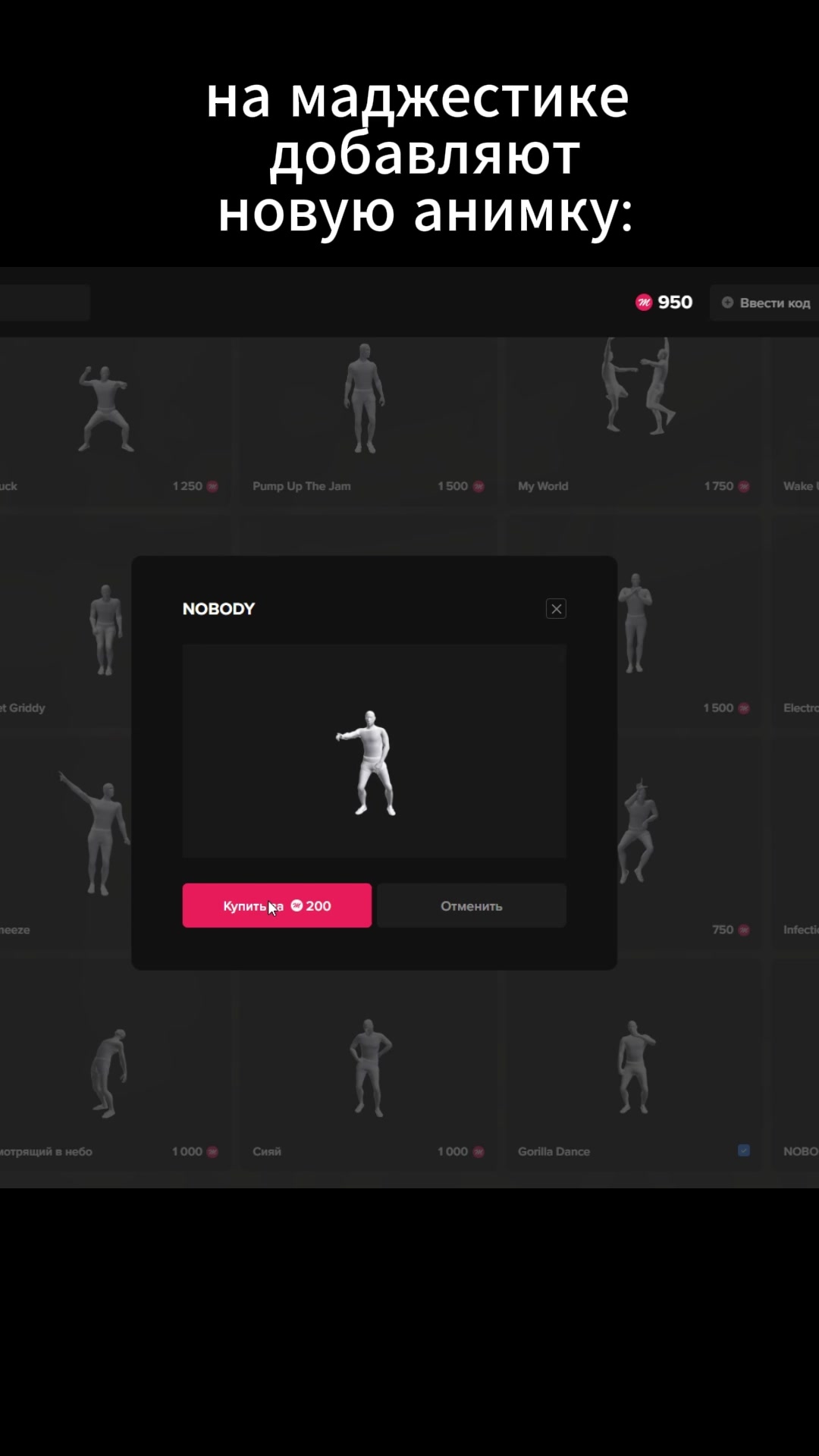Select the 'Pump Up The Jam' animation card figure

(x=365, y=398)
